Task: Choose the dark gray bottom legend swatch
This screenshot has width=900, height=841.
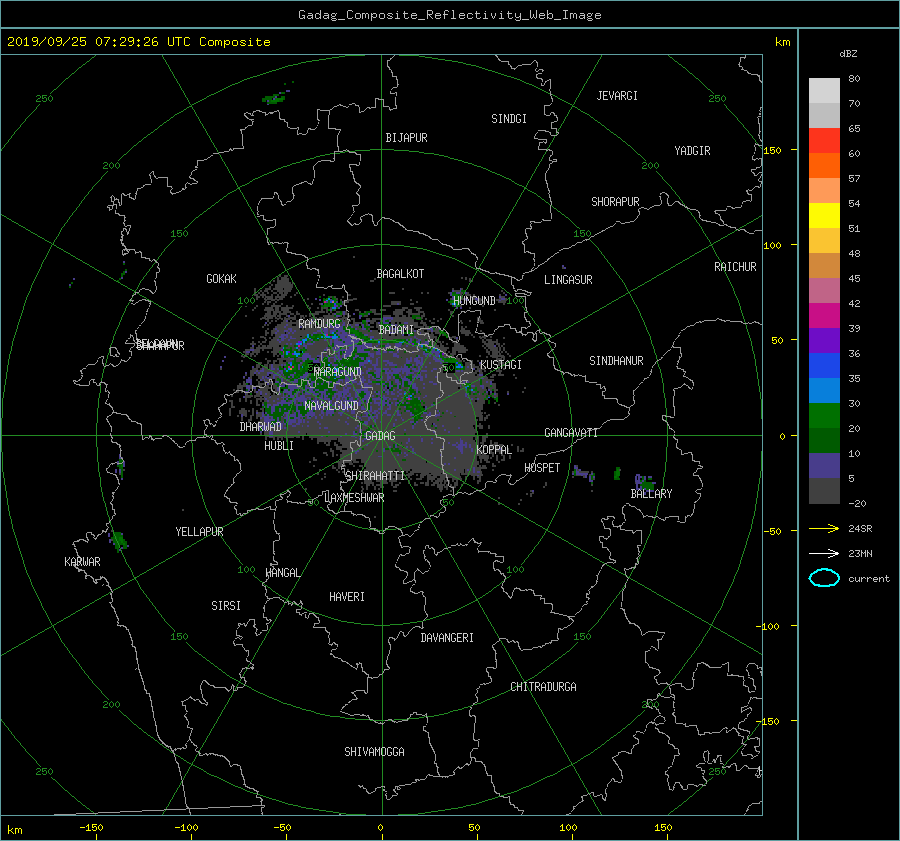Action: pos(824,490)
